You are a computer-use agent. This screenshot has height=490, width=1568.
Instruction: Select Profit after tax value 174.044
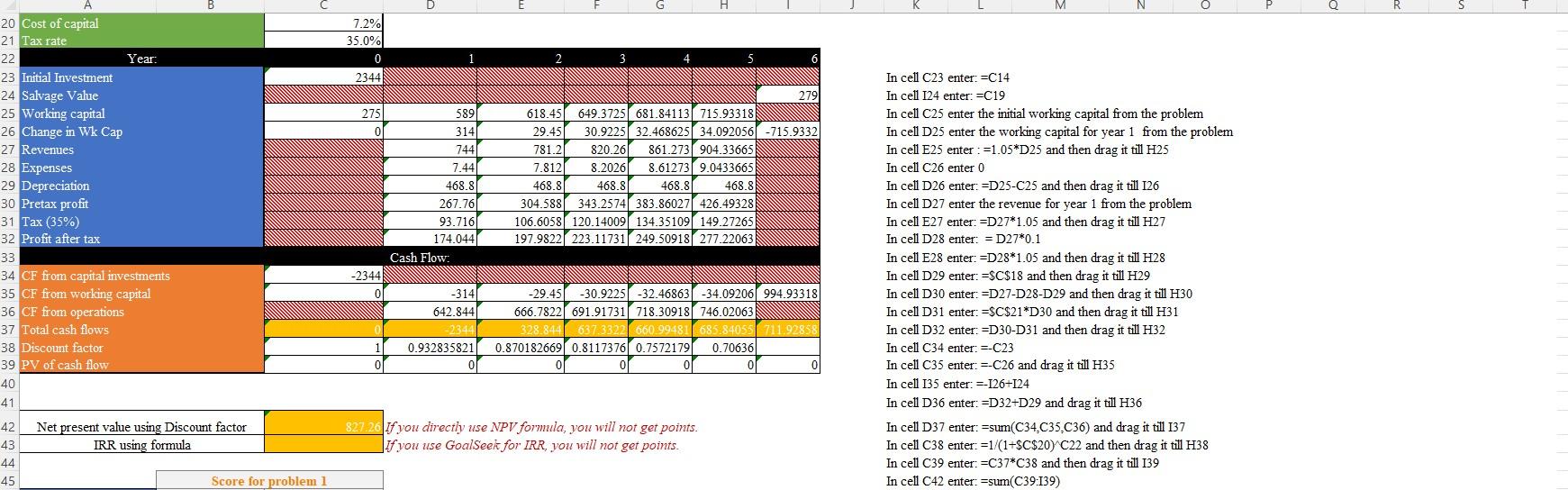click(431, 239)
